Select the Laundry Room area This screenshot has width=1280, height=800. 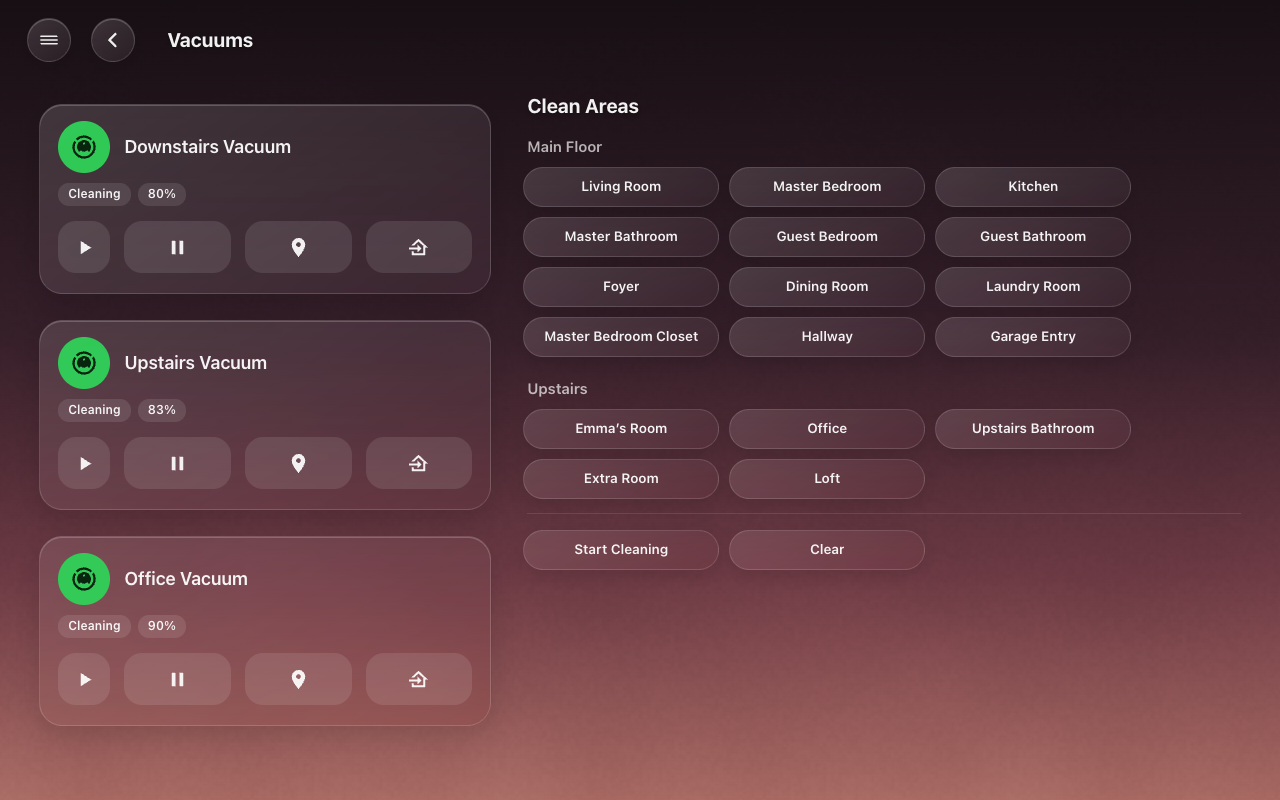[x=1033, y=287]
